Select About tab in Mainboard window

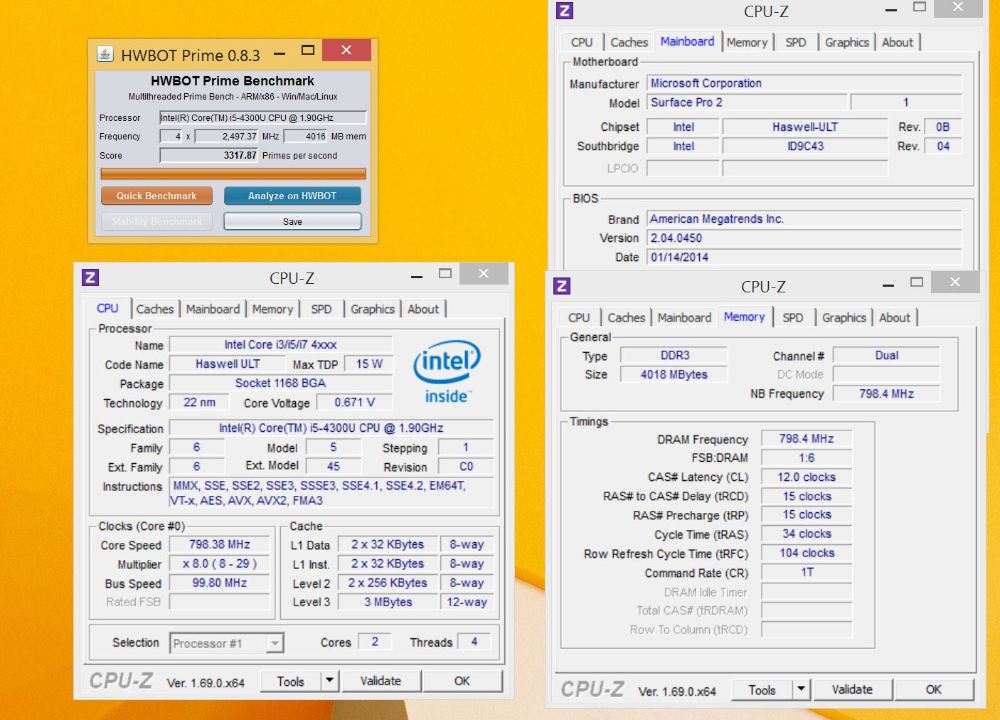click(x=898, y=43)
